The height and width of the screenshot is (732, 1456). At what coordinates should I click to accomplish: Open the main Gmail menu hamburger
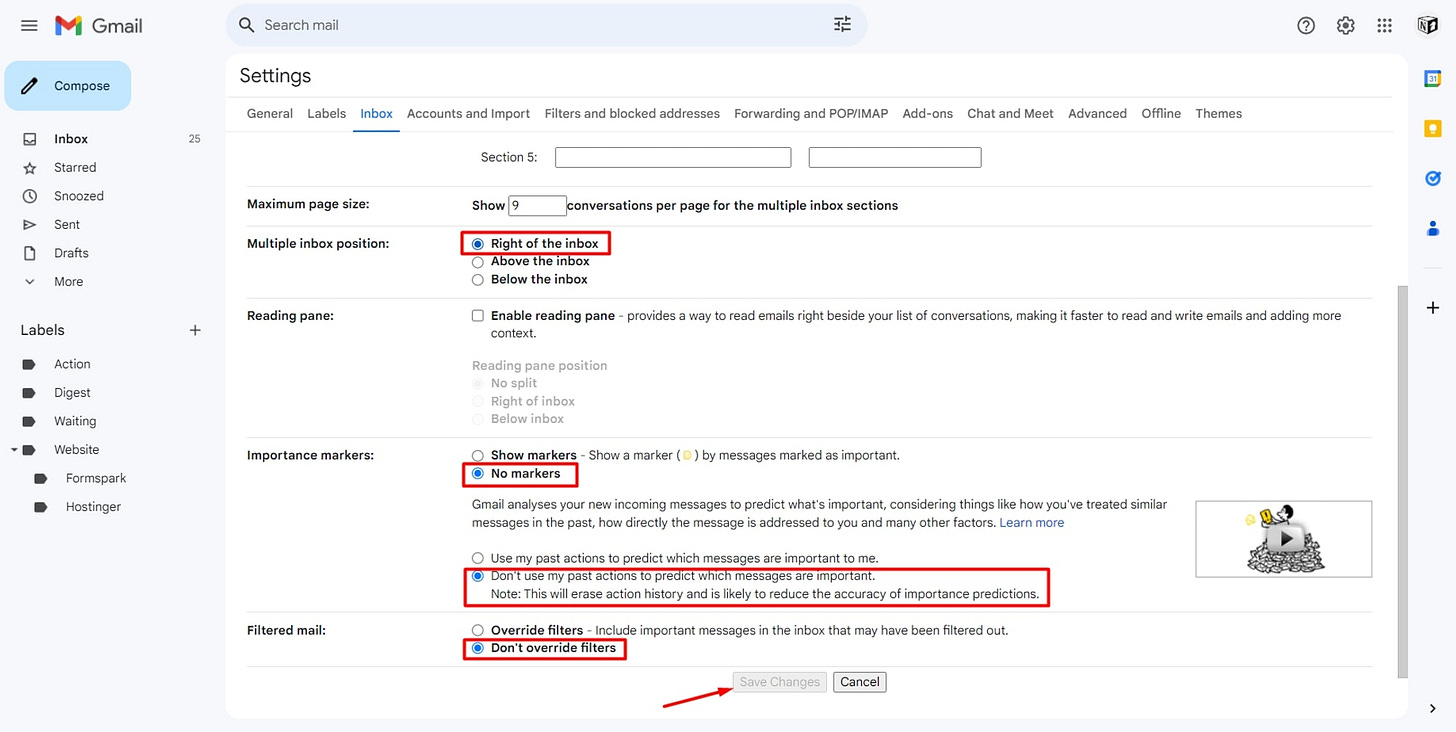click(29, 25)
